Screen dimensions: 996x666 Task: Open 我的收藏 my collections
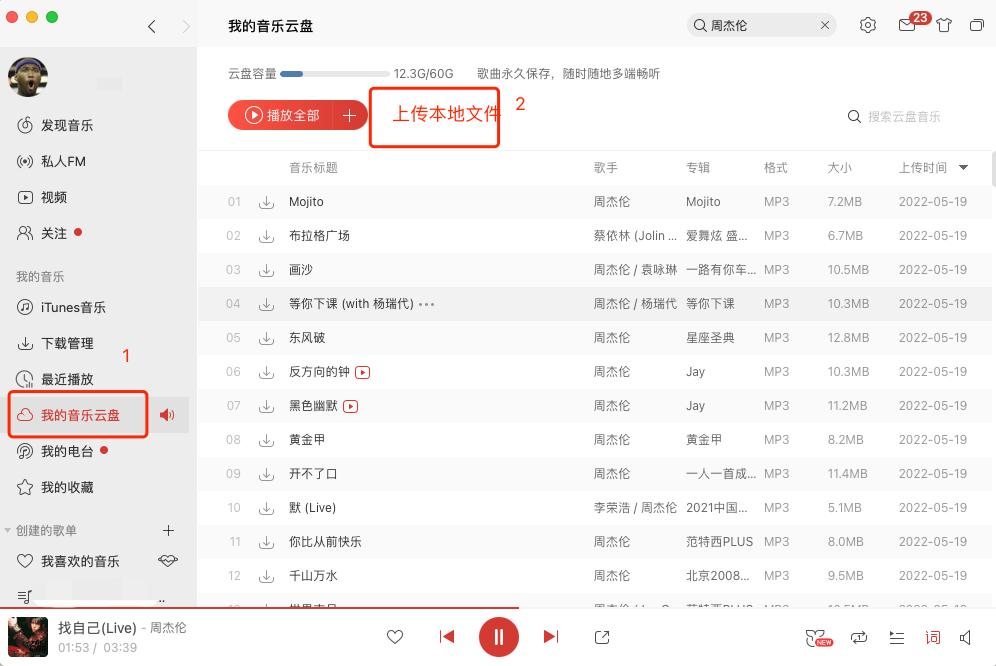[x=65, y=487]
